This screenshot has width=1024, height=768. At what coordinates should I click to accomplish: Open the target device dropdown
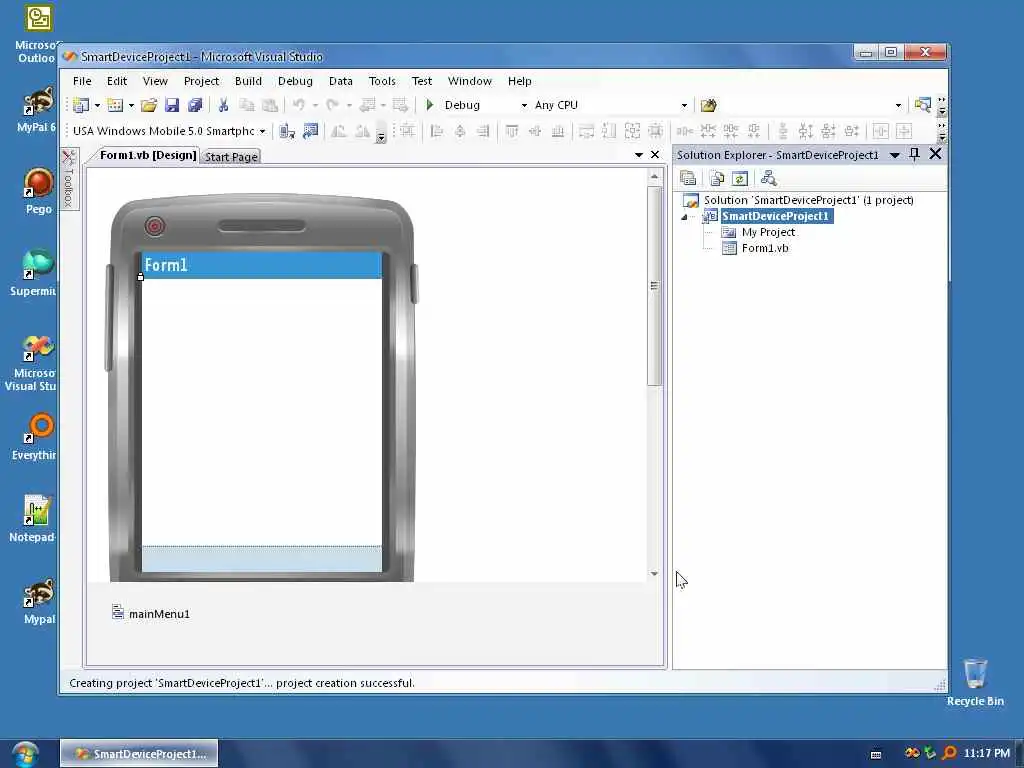click(x=263, y=131)
